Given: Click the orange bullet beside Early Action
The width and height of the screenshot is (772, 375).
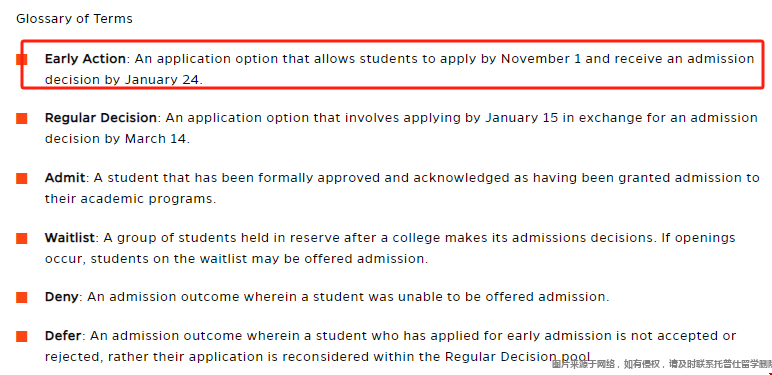Looking at the screenshot, I should tap(22, 60).
